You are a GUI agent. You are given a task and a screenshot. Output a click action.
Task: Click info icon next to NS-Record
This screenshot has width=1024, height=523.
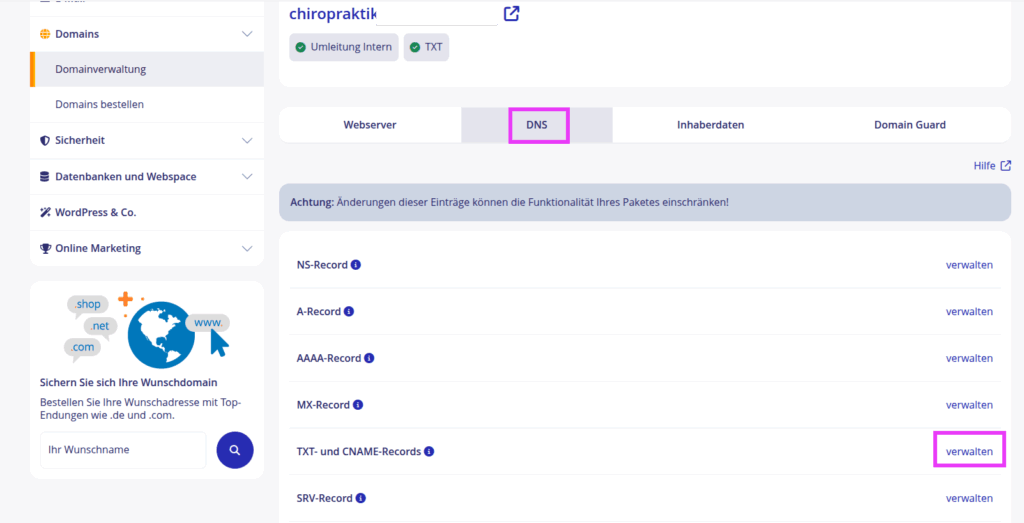point(356,265)
